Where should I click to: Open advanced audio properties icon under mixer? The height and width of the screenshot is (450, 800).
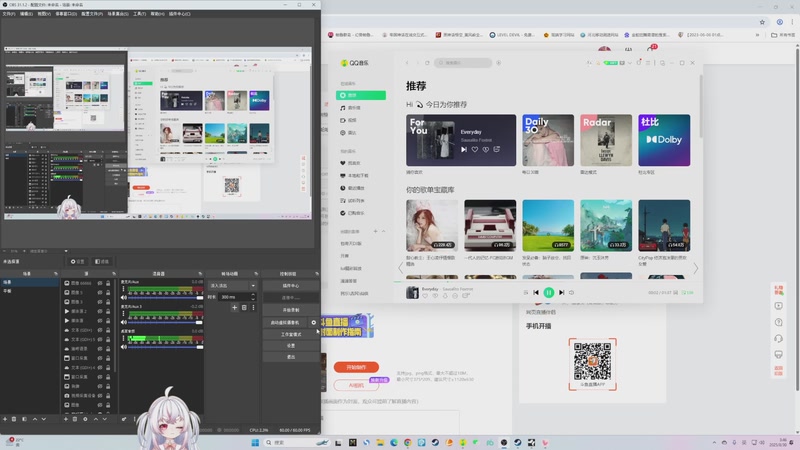pyautogui.click(x=124, y=419)
